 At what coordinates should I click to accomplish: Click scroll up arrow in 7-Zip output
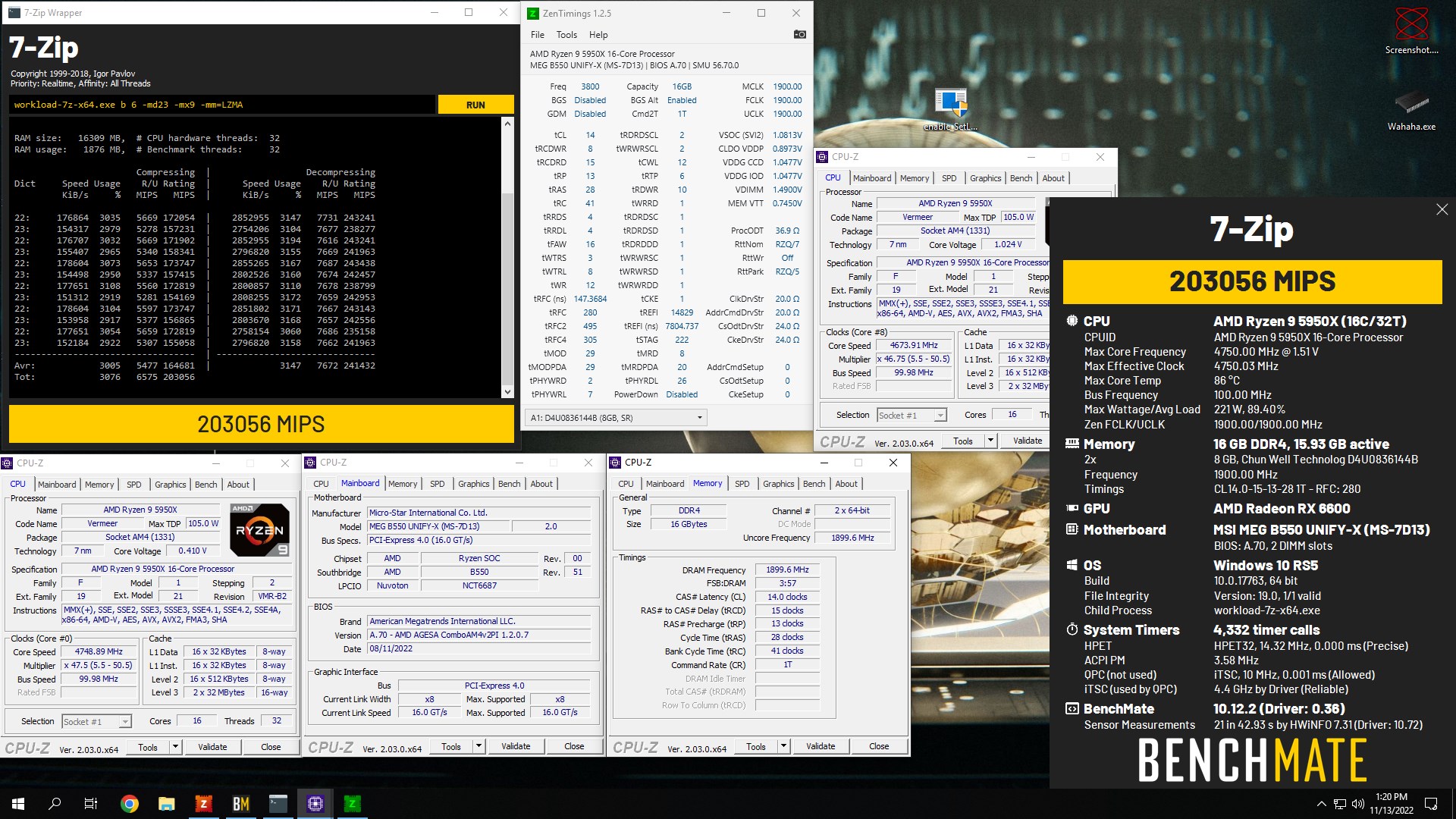click(x=507, y=122)
